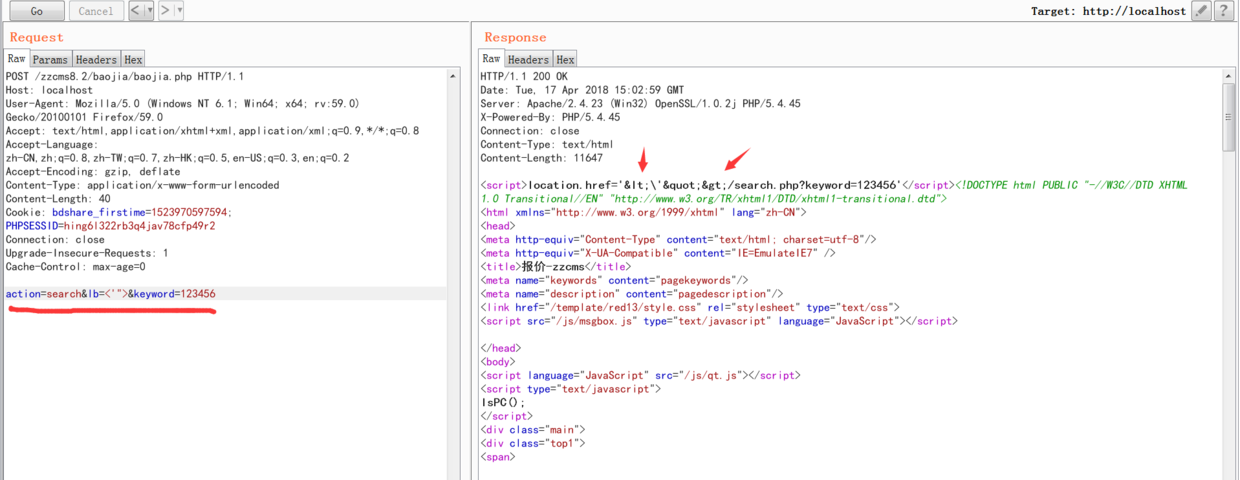Click the meta X-UA-Compatible line
Screen dimensions: 1240x480
[x=657, y=253]
